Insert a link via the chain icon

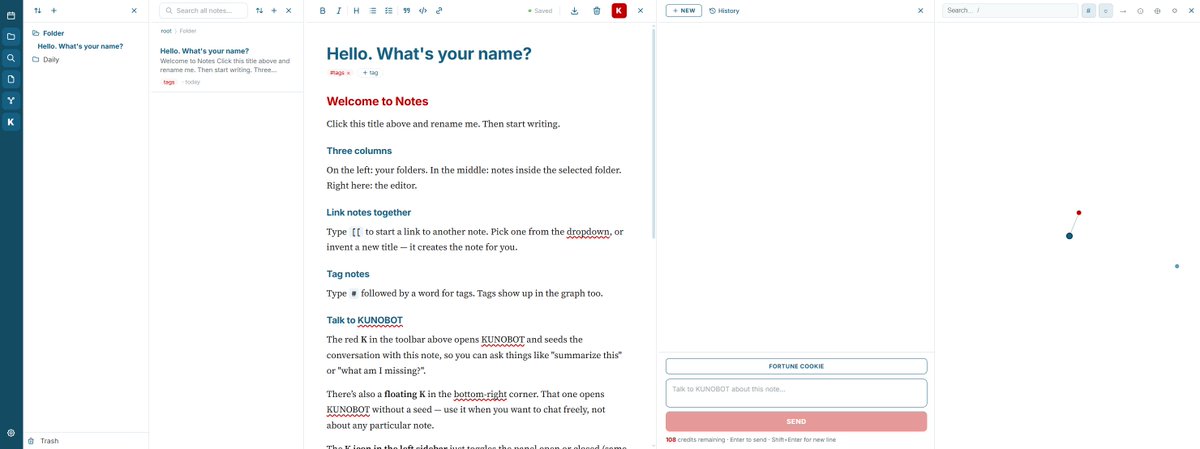pyautogui.click(x=440, y=10)
